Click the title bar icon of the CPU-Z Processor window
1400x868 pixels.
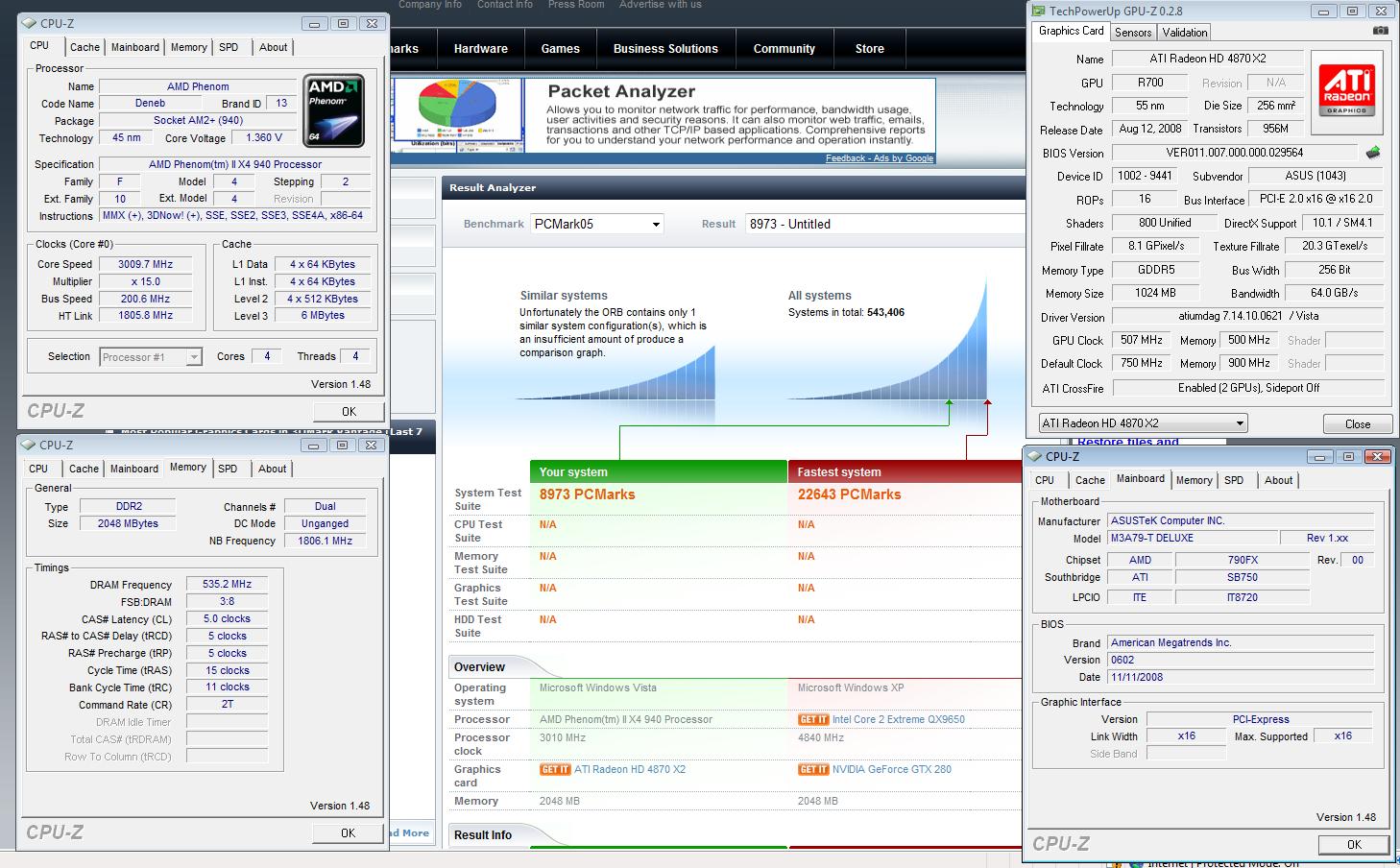coord(30,23)
